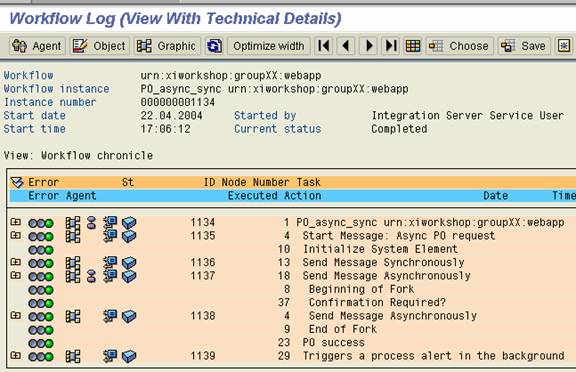Click status lights of Beginning of Fork row

[41, 290]
